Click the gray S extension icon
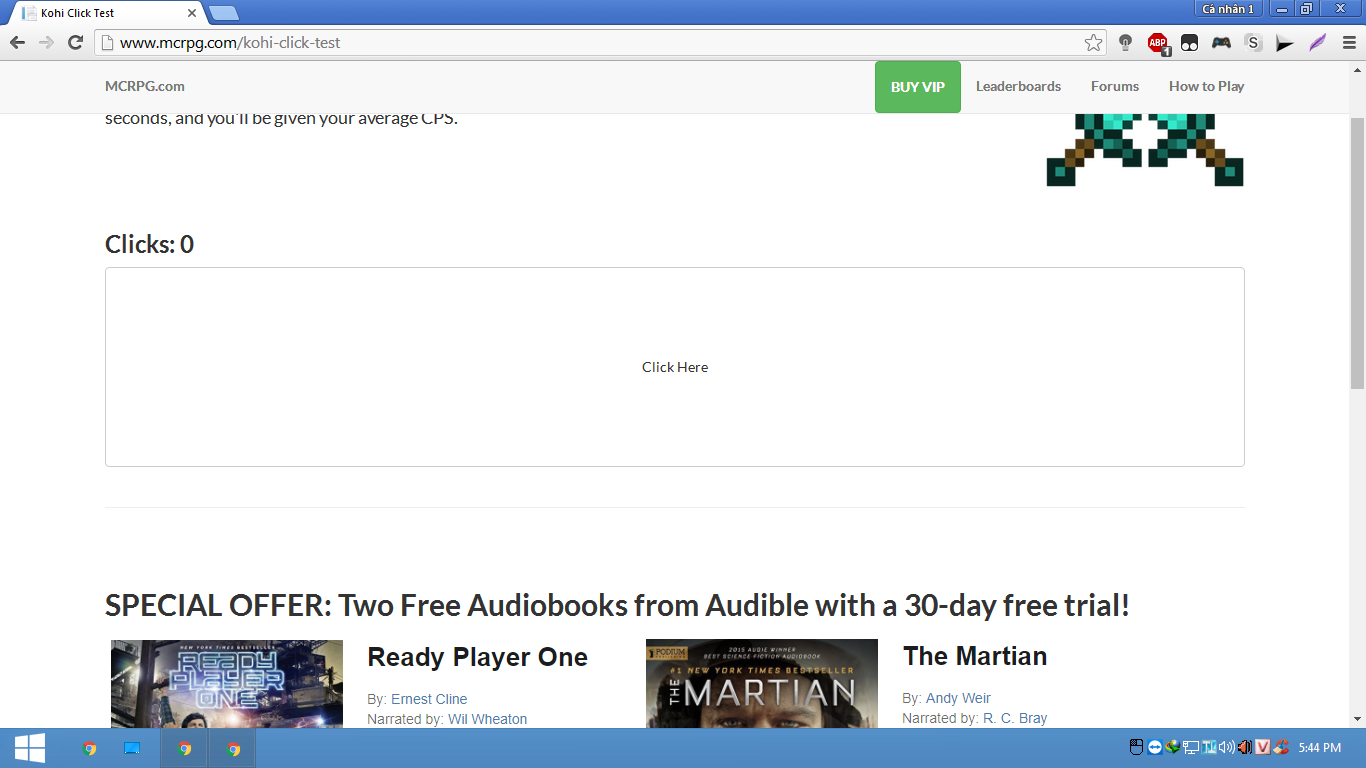Image resolution: width=1366 pixels, height=768 pixels. coord(1253,43)
